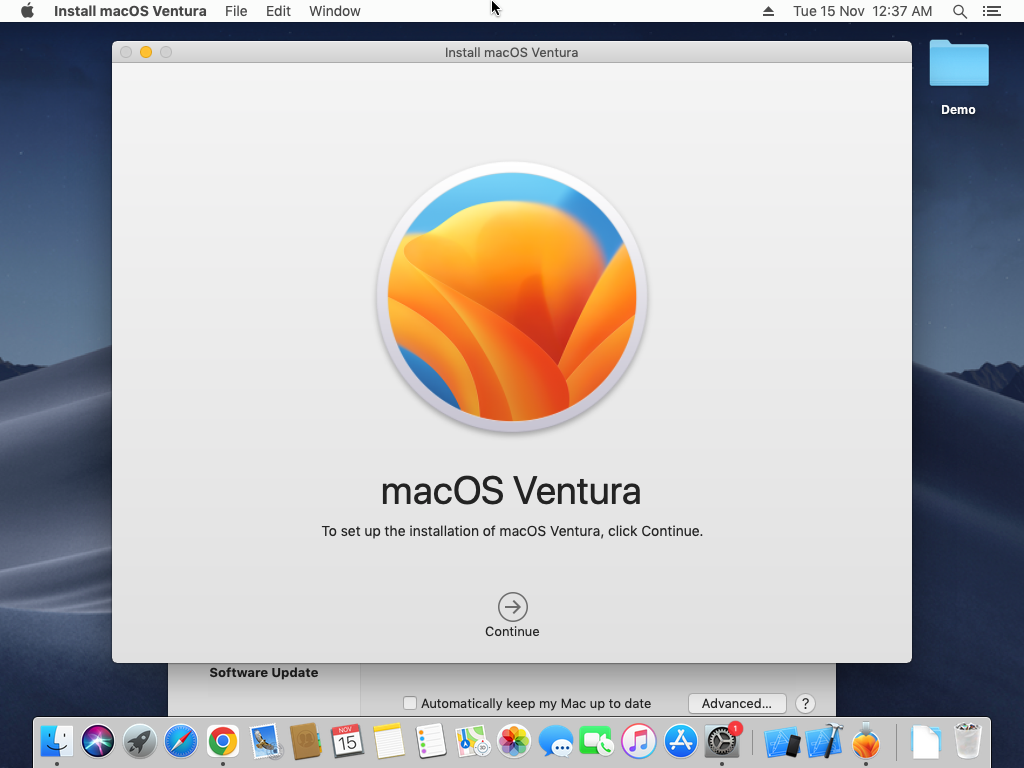This screenshot has width=1024, height=768.
Task: Open Maps from the Dock
Action: coord(472,741)
